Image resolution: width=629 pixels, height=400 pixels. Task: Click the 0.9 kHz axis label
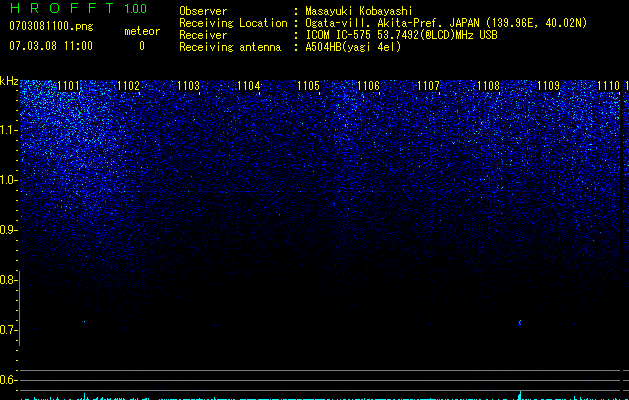click(8, 230)
